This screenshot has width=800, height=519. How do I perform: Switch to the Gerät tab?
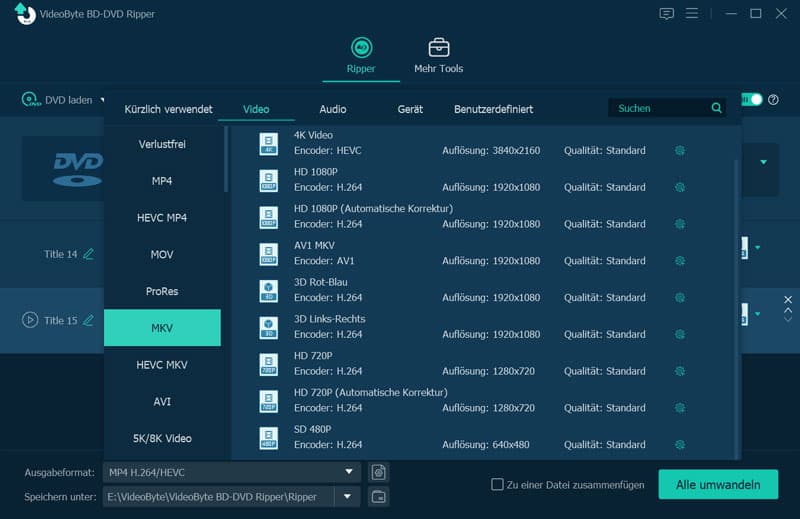pyautogui.click(x=410, y=109)
